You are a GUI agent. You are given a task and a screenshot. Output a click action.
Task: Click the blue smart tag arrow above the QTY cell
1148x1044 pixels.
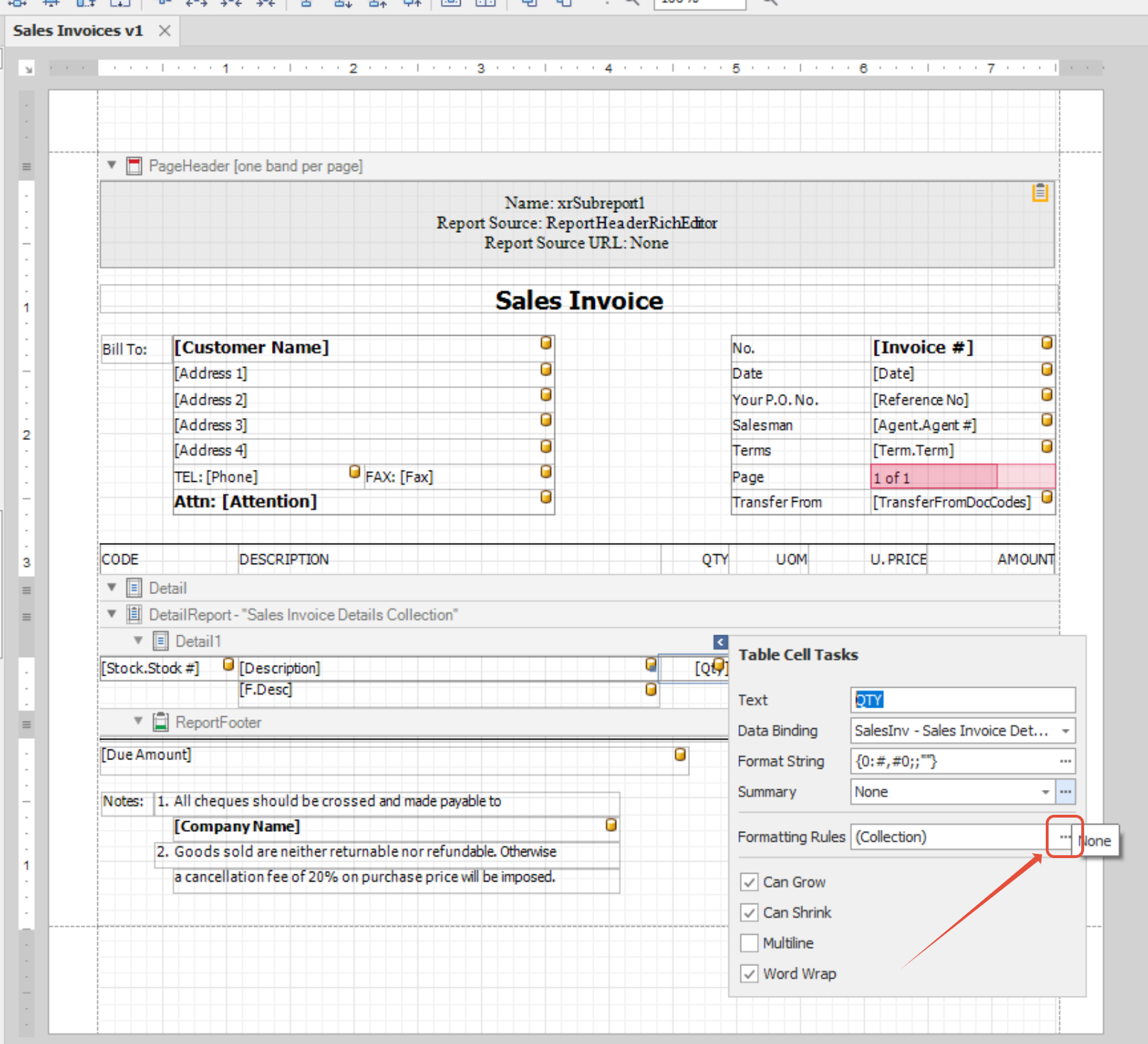pos(720,642)
